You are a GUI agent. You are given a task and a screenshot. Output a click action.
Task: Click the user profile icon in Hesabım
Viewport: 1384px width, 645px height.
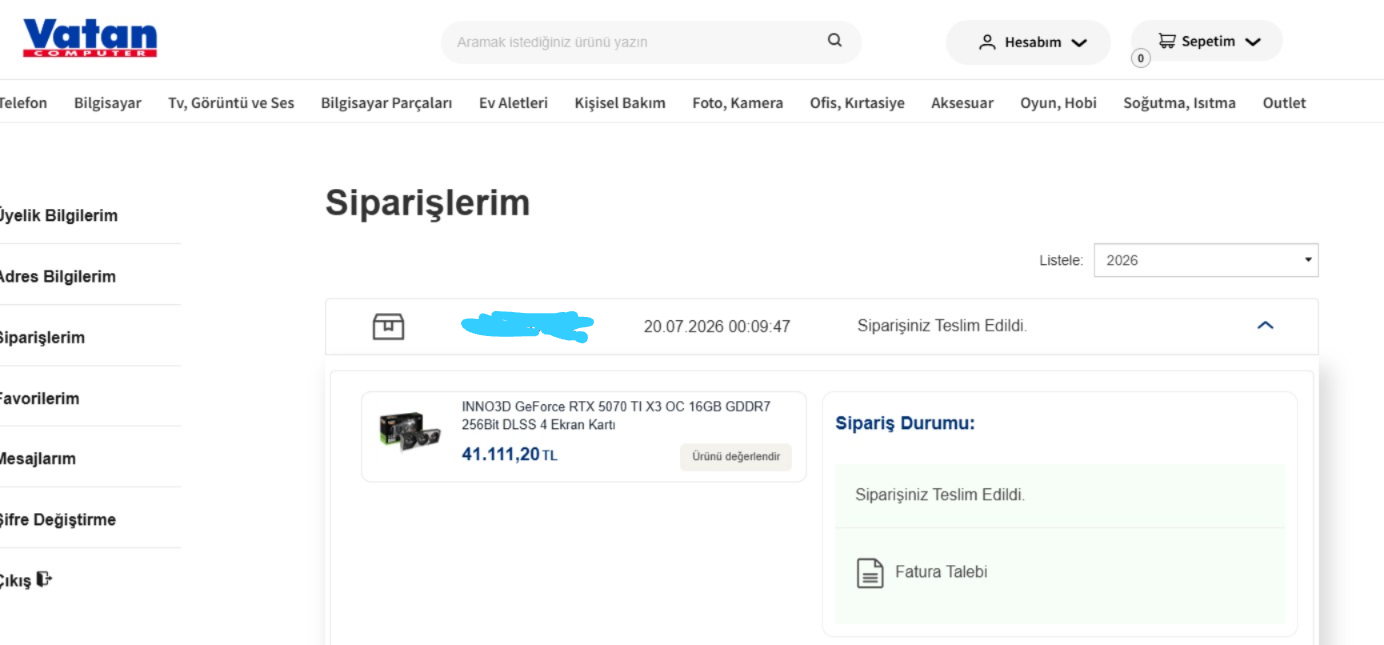pyautogui.click(x=987, y=42)
